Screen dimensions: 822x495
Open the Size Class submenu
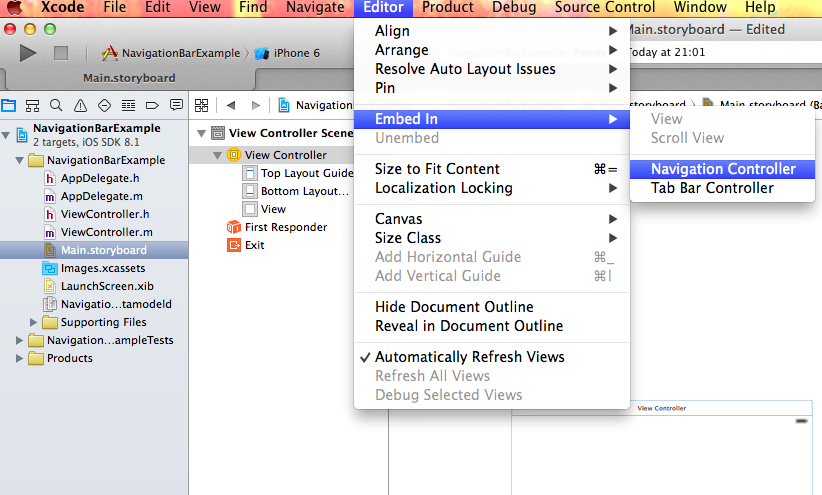[x=492, y=238]
